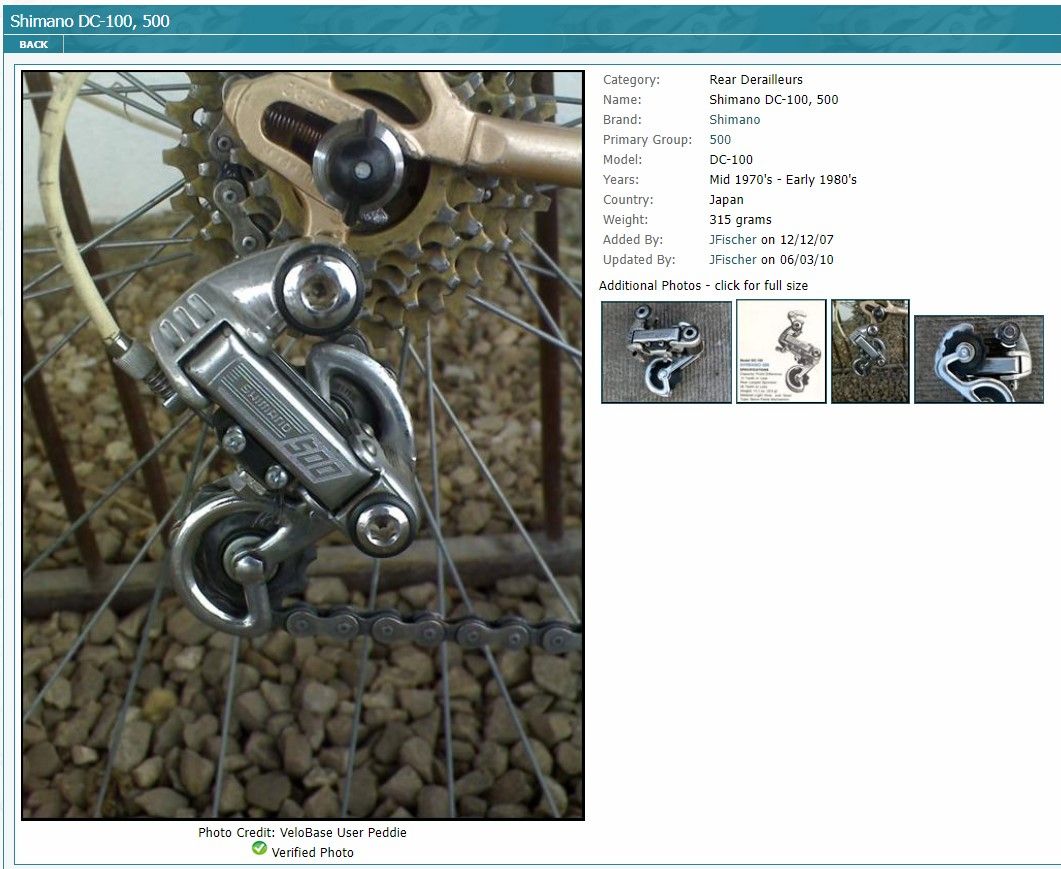Open JFischer profile in Updated By row
This screenshot has width=1061, height=869.
(733, 260)
